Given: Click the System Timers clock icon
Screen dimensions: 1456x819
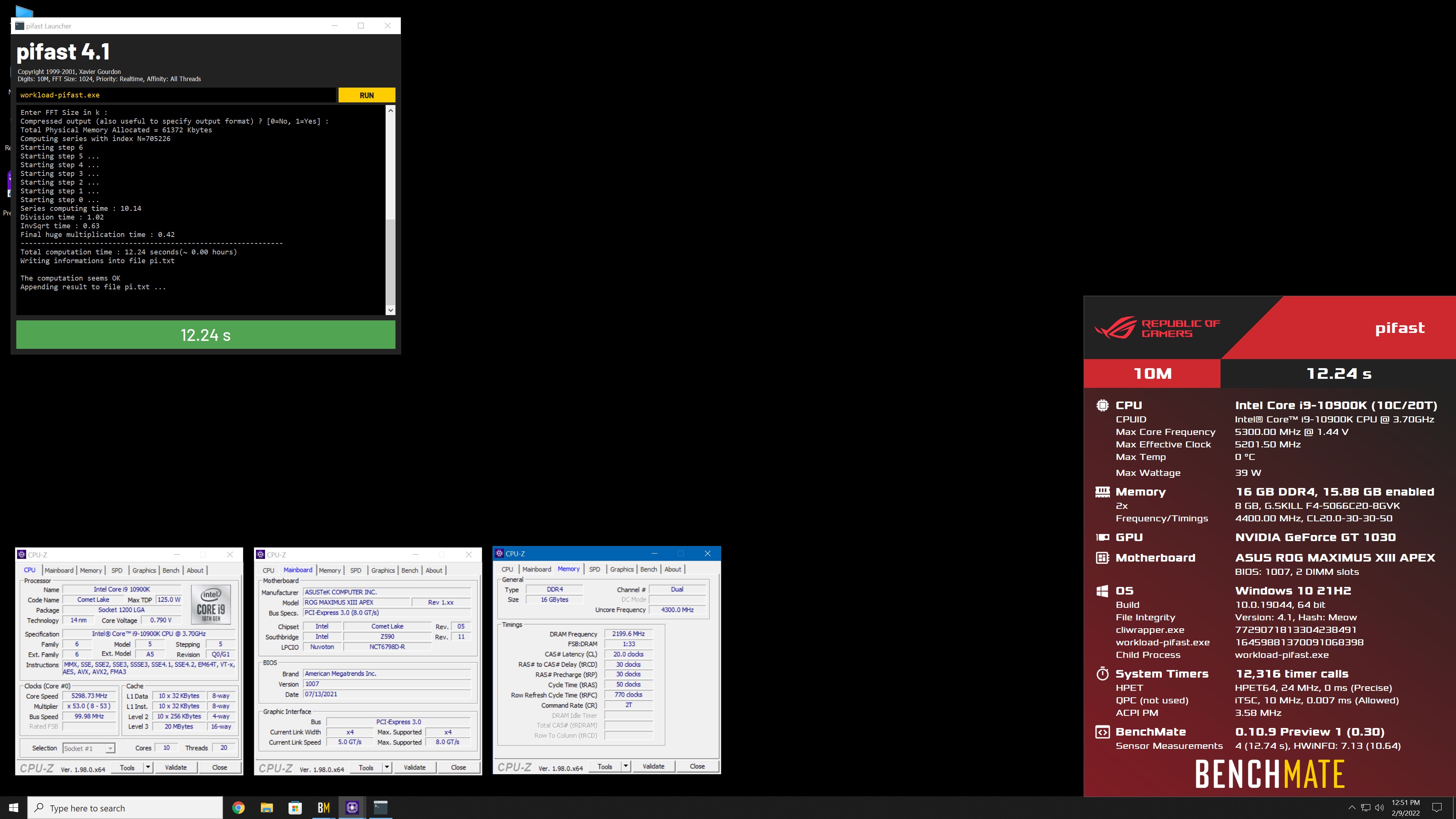Looking at the screenshot, I should click(x=1102, y=674).
